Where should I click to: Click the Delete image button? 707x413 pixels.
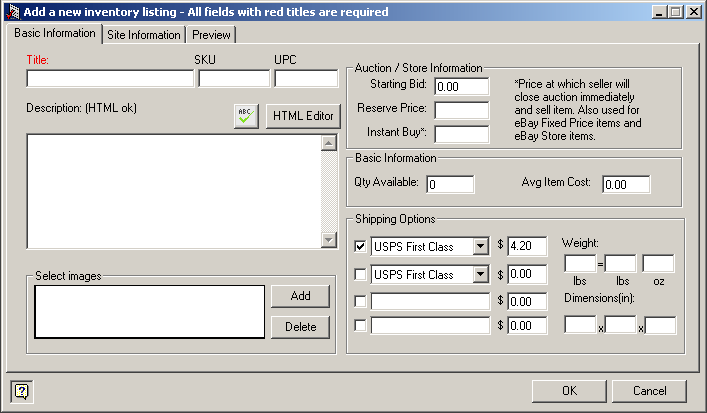[x=300, y=326]
